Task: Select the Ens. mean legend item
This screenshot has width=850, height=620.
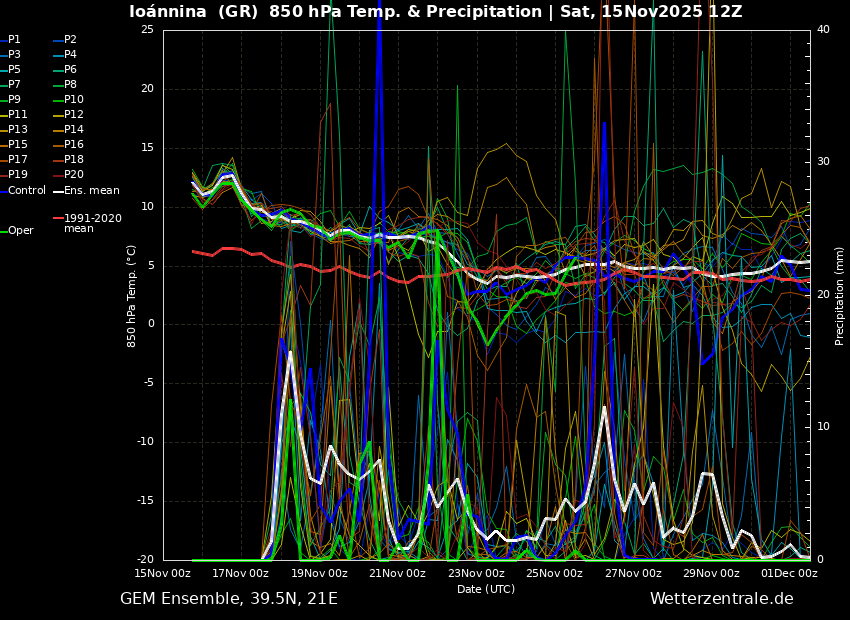Action: tap(91, 190)
